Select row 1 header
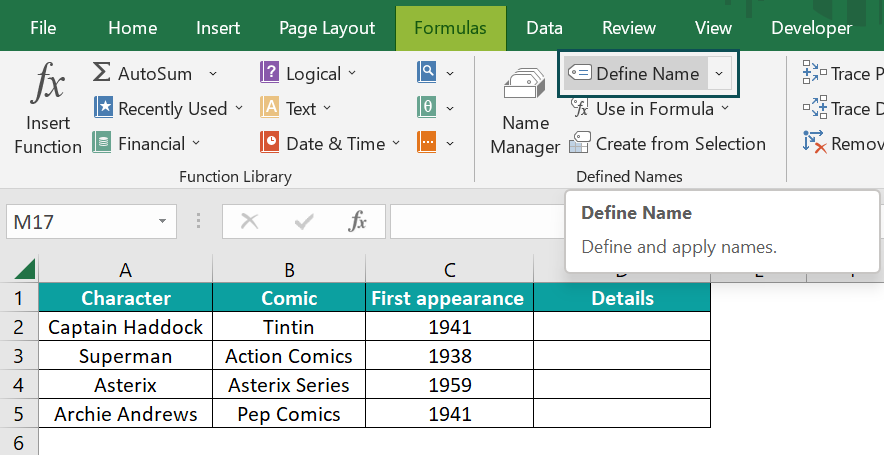The image size is (884, 455). click(x=19, y=298)
